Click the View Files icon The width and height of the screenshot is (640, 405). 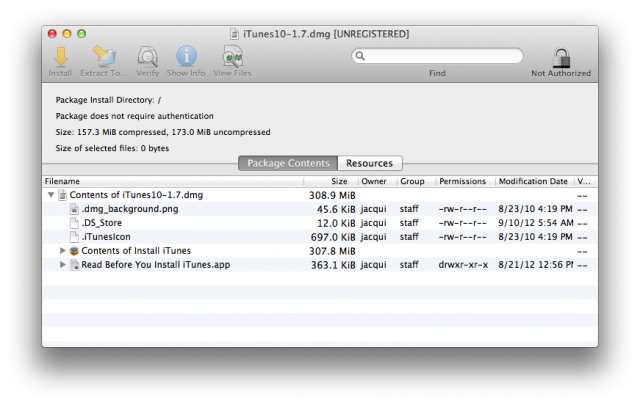point(232,56)
